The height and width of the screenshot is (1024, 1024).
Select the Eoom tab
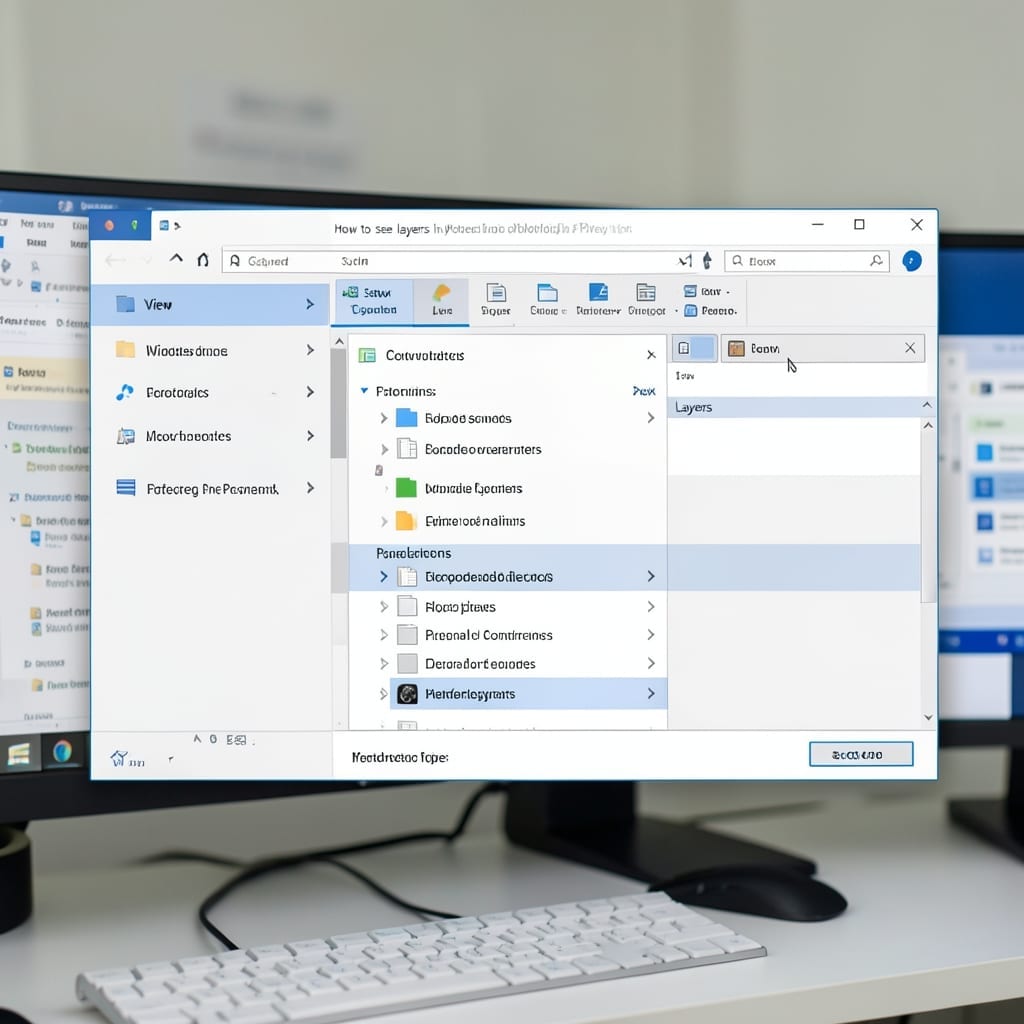coord(823,348)
